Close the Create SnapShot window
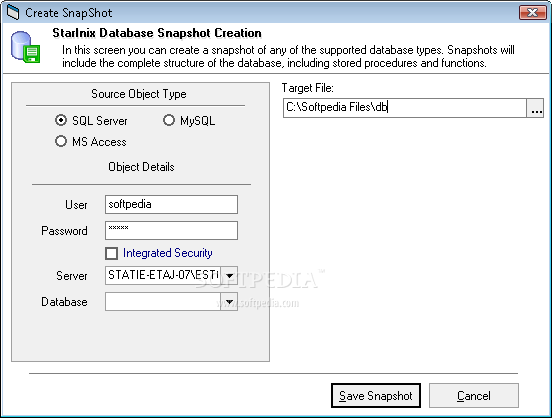Screen dimensions: 552x418 (533, 13)
